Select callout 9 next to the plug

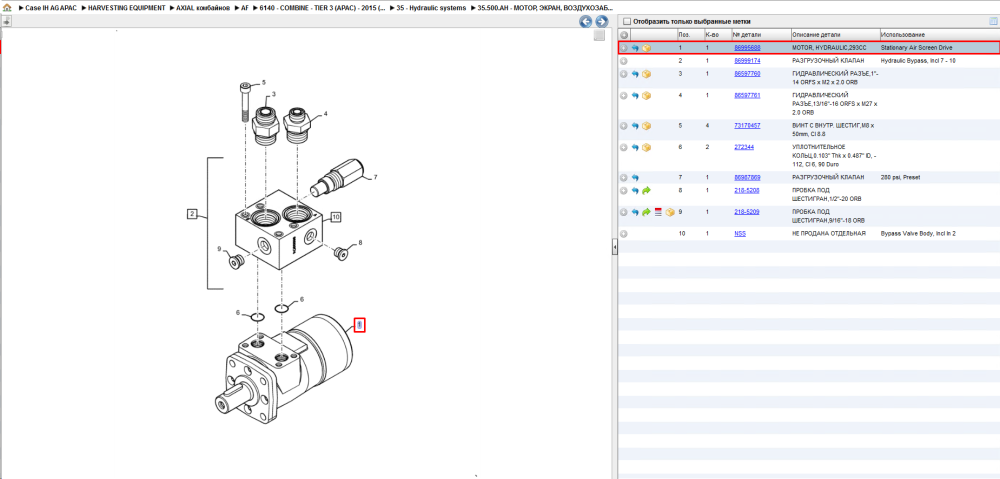click(x=219, y=249)
